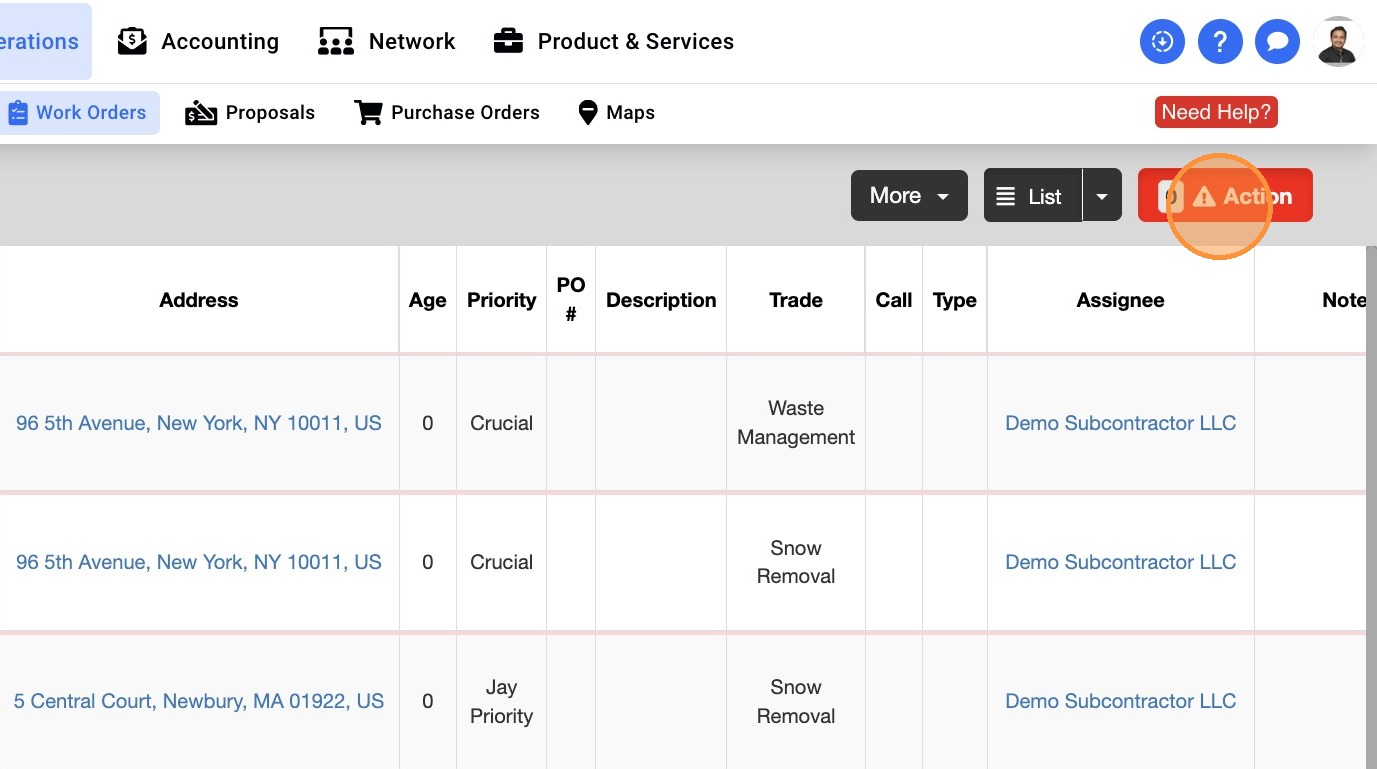
Task: Click the blue question mark help icon
Action: (1220, 42)
